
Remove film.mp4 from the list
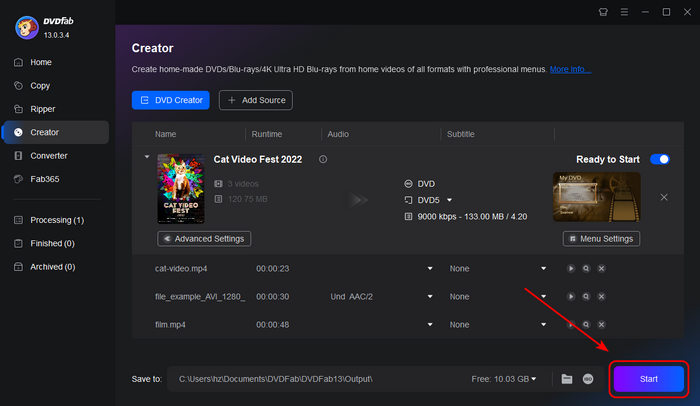pos(601,325)
